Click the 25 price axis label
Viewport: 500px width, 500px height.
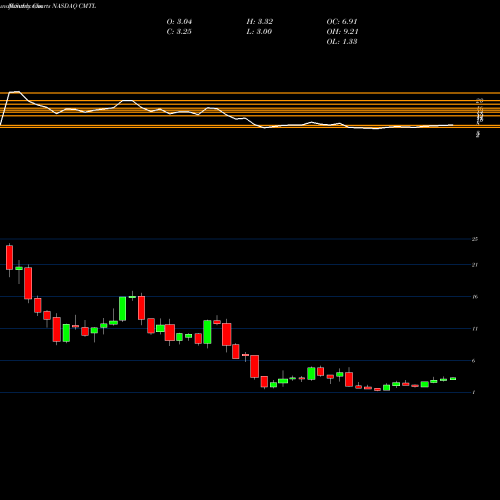475,239
